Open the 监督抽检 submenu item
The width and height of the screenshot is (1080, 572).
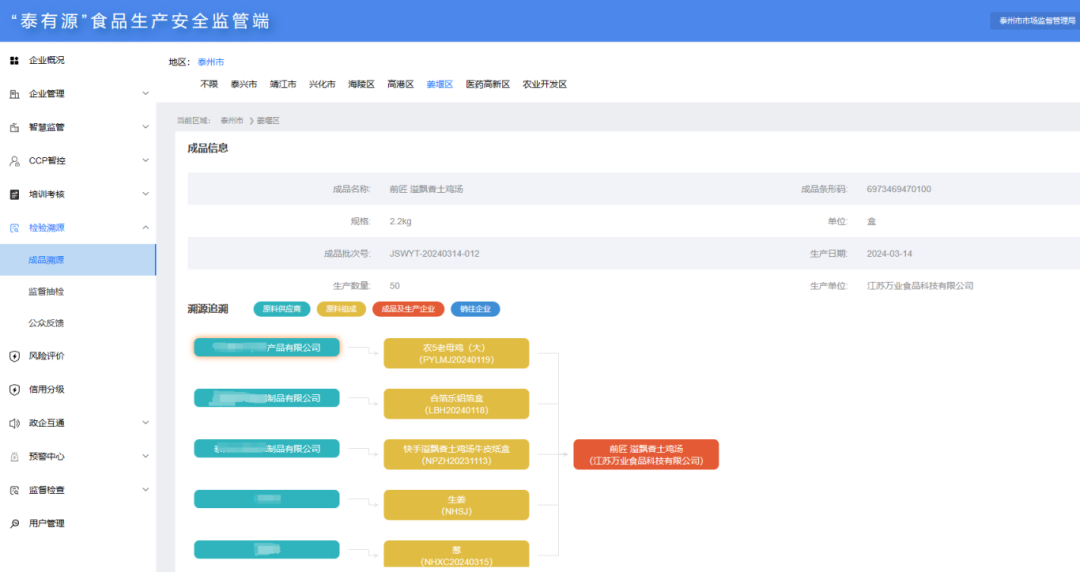coord(46,292)
